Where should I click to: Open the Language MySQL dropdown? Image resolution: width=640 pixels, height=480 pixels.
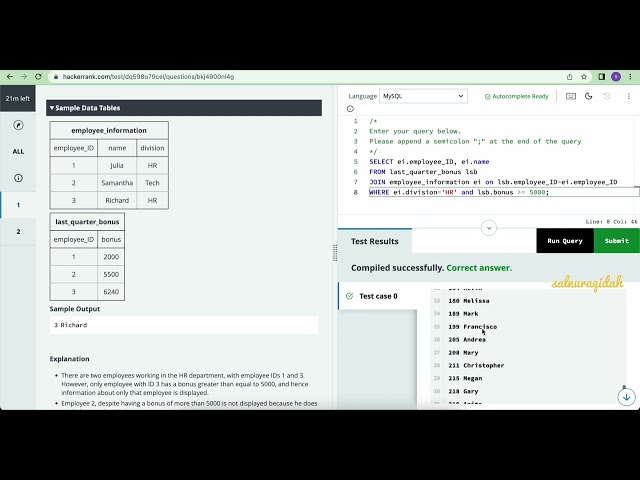click(x=423, y=96)
